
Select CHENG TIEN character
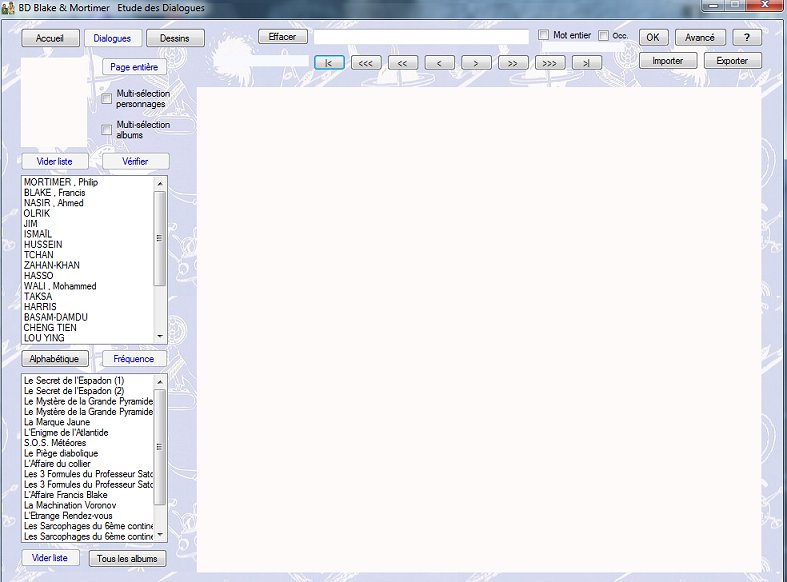pyautogui.click(x=88, y=328)
